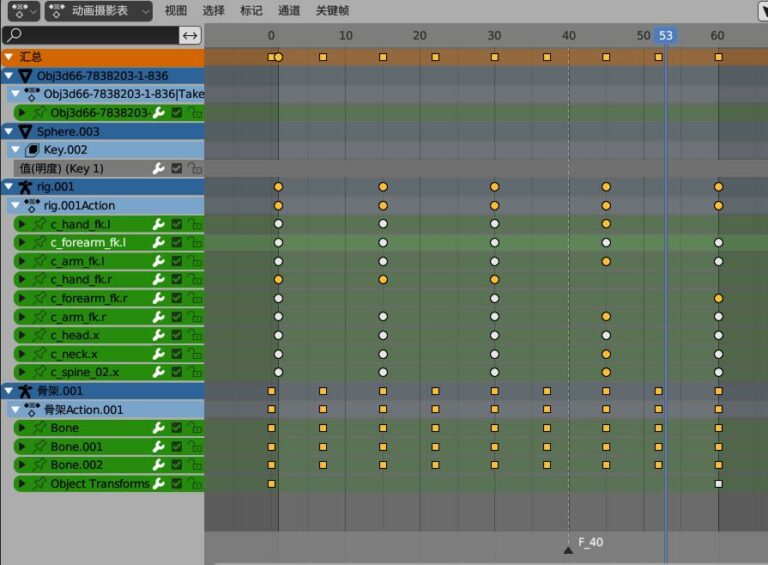Open the 标记 menu
The height and width of the screenshot is (565, 768).
[x=251, y=11]
